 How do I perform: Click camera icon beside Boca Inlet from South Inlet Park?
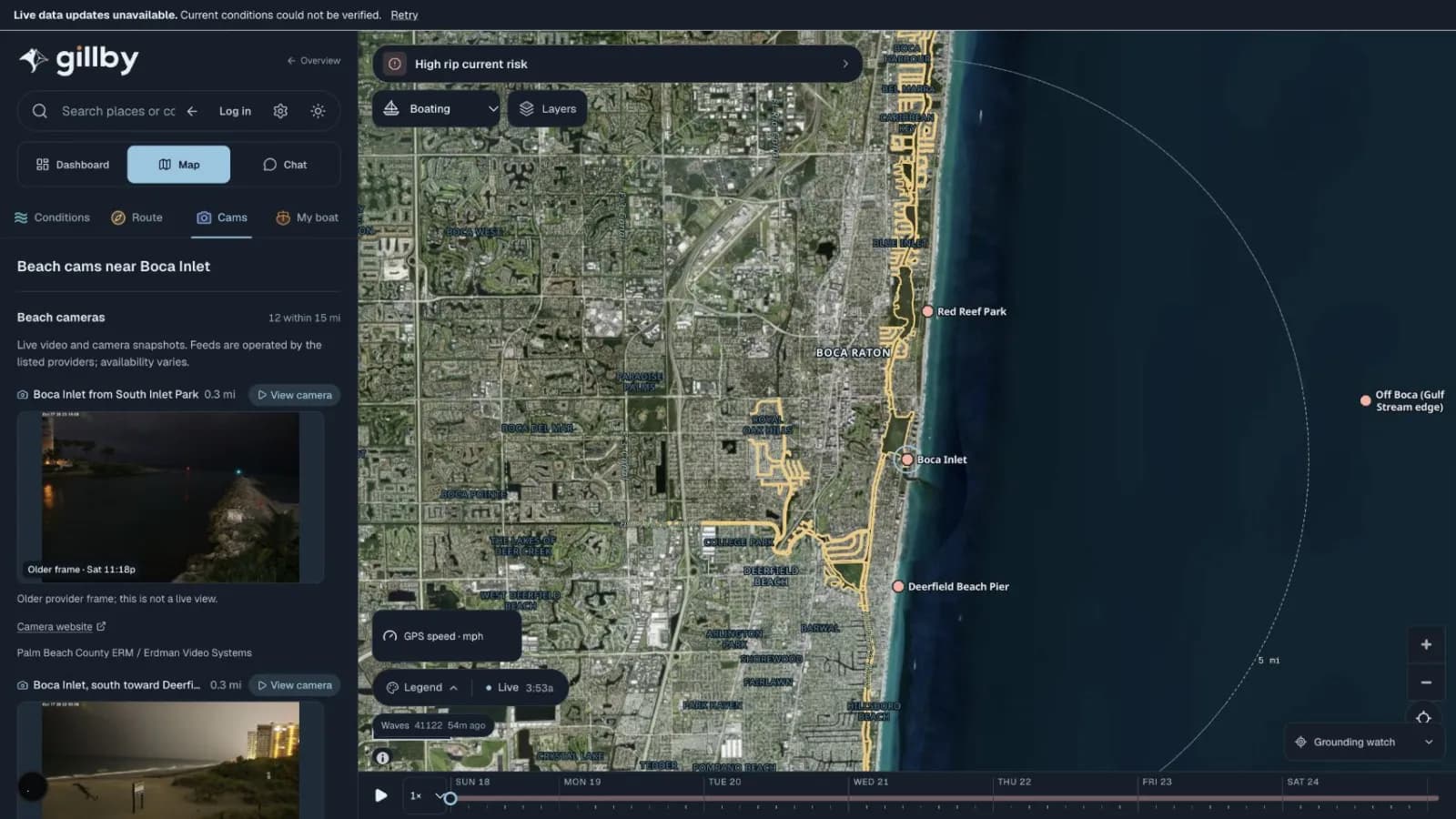pos(23,395)
